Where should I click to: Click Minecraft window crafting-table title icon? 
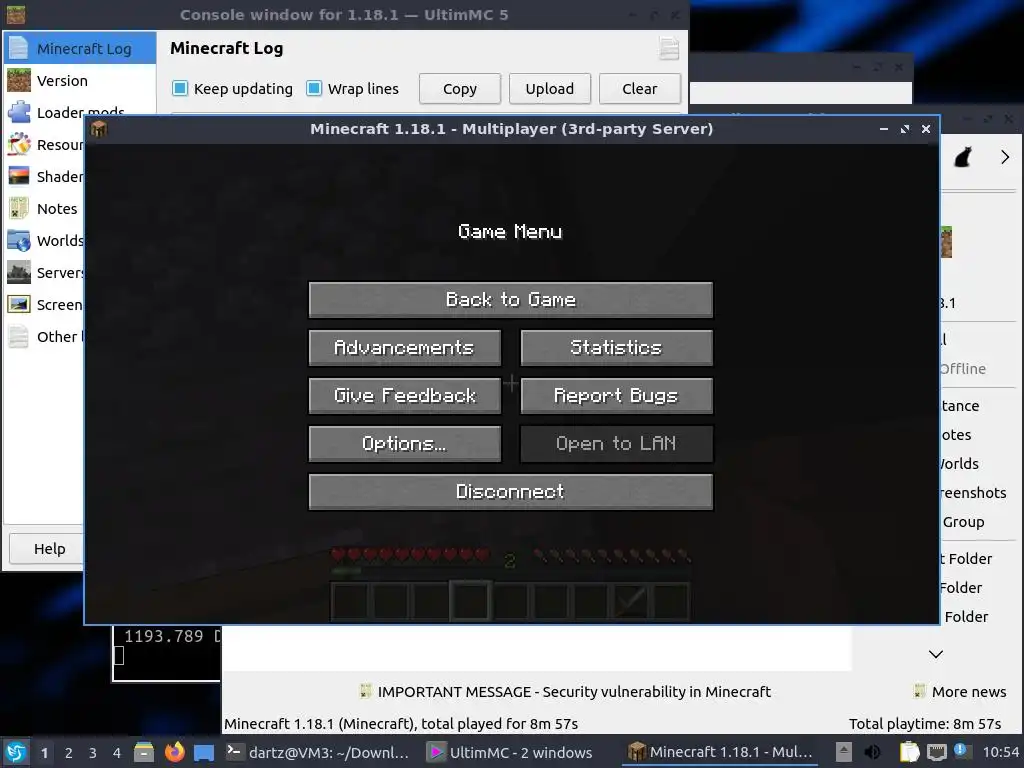(99, 129)
